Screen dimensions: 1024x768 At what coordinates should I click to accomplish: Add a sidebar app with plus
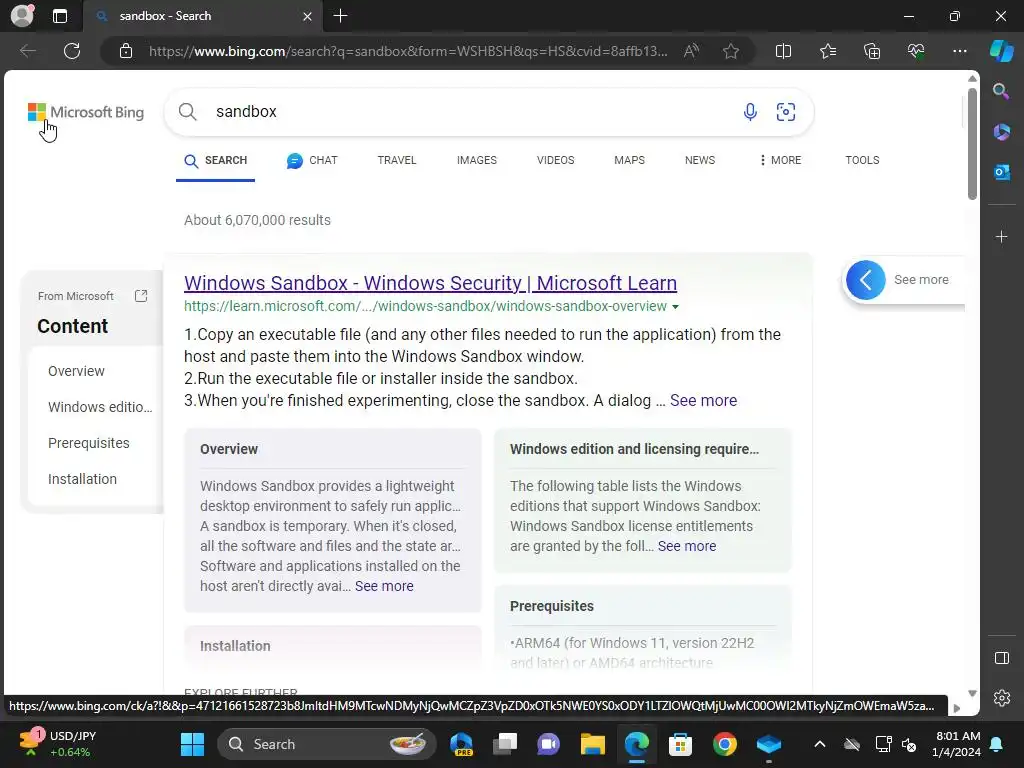[1001, 236]
